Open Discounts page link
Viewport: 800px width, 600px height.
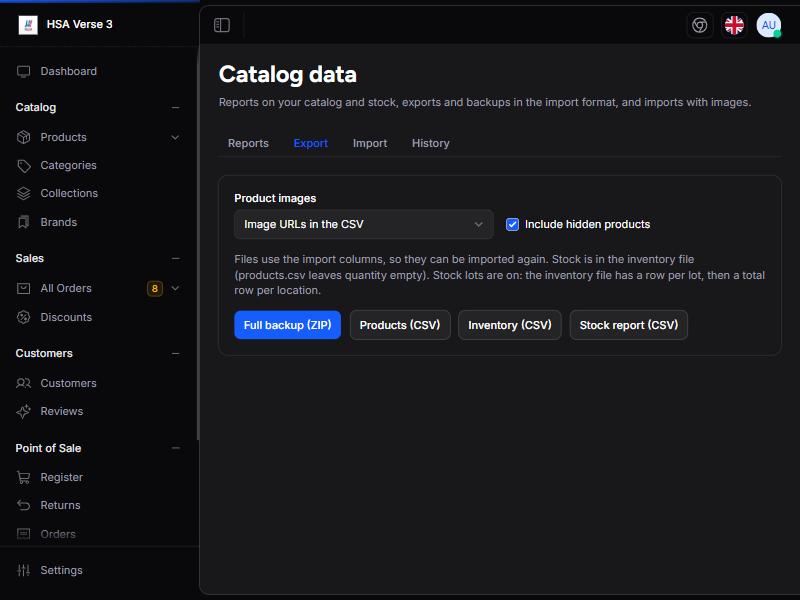pos(66,317)
